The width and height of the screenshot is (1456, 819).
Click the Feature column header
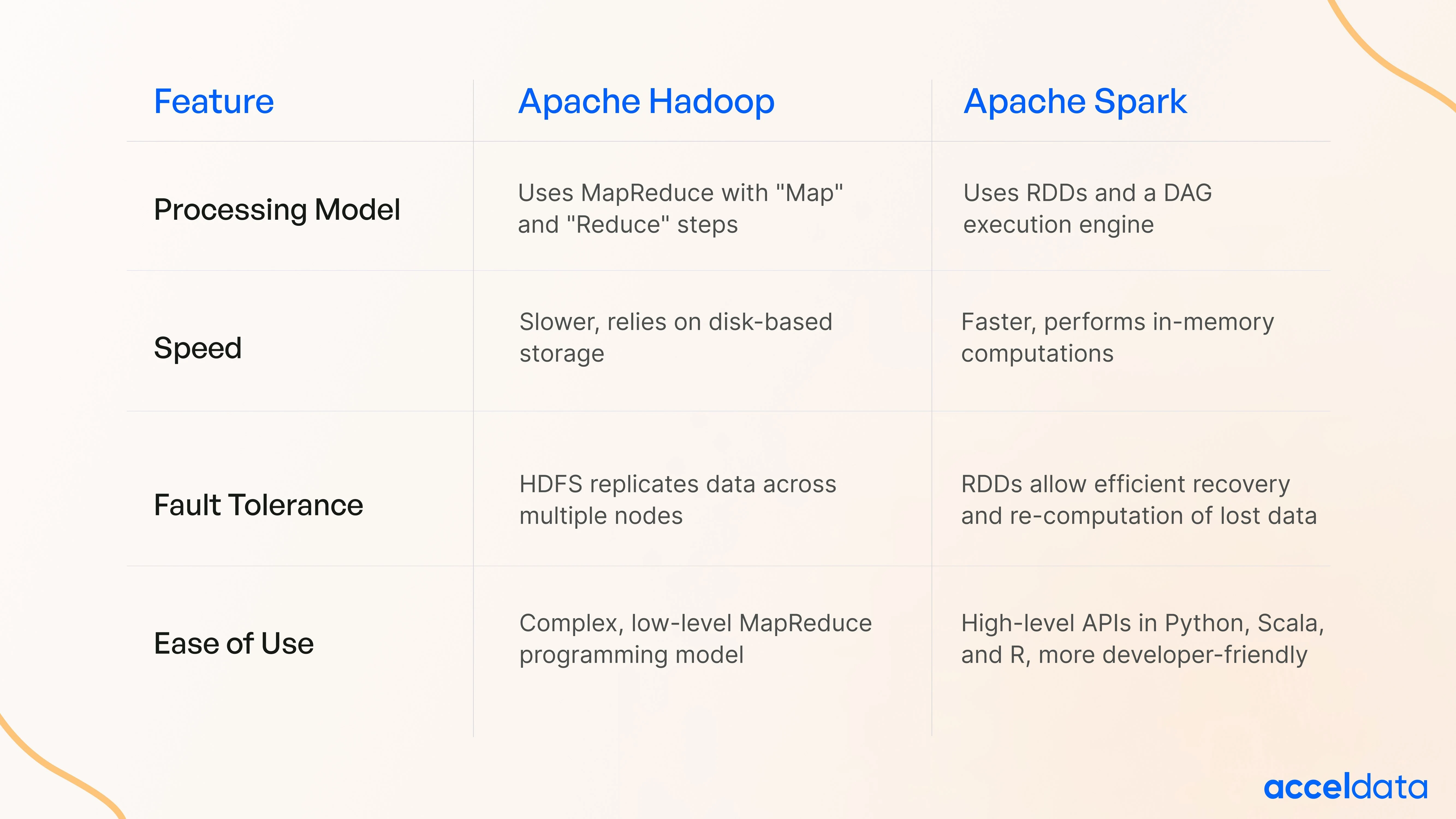coord(214,102)
